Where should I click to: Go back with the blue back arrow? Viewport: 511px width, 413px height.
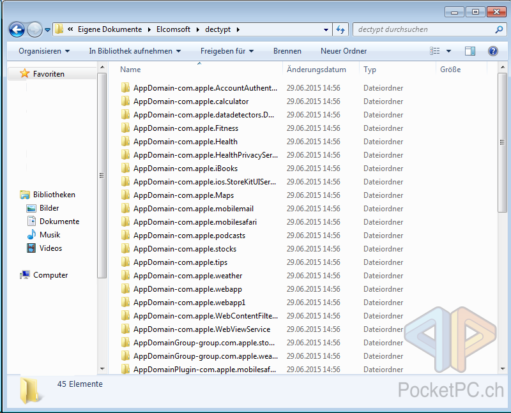17,30
